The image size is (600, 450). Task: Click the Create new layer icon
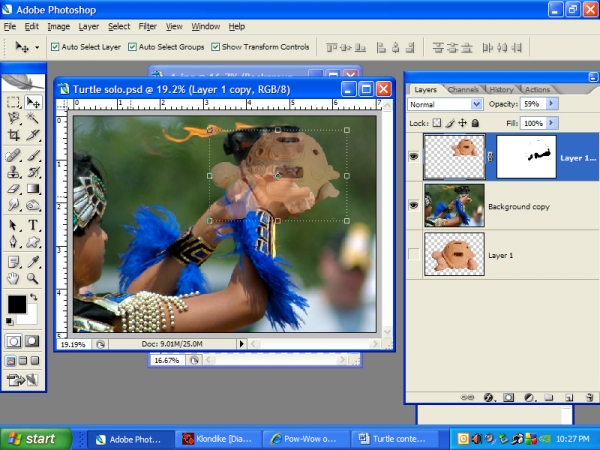coord(569,398)
